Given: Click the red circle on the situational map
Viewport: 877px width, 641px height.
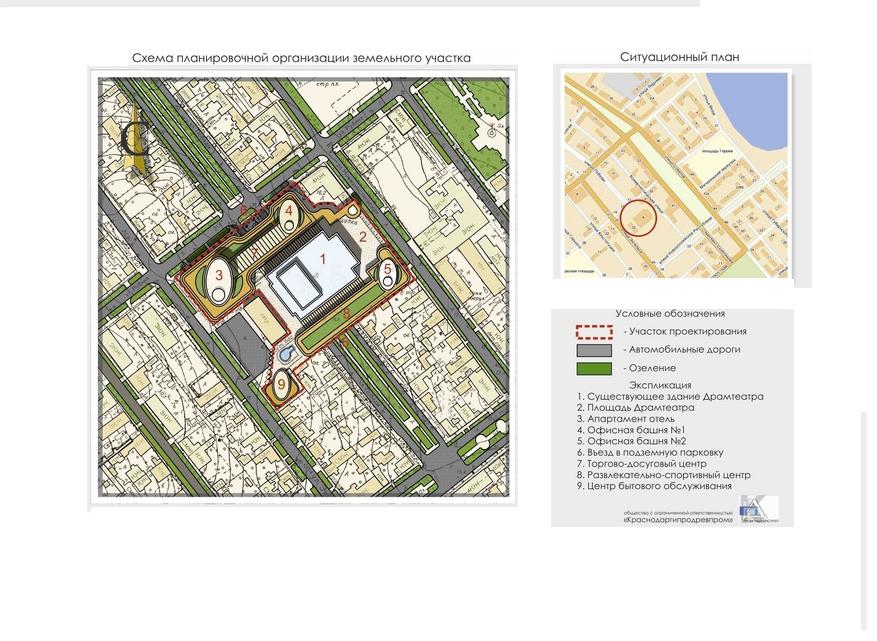Looking at the screenshot, I should pos(639,216).
